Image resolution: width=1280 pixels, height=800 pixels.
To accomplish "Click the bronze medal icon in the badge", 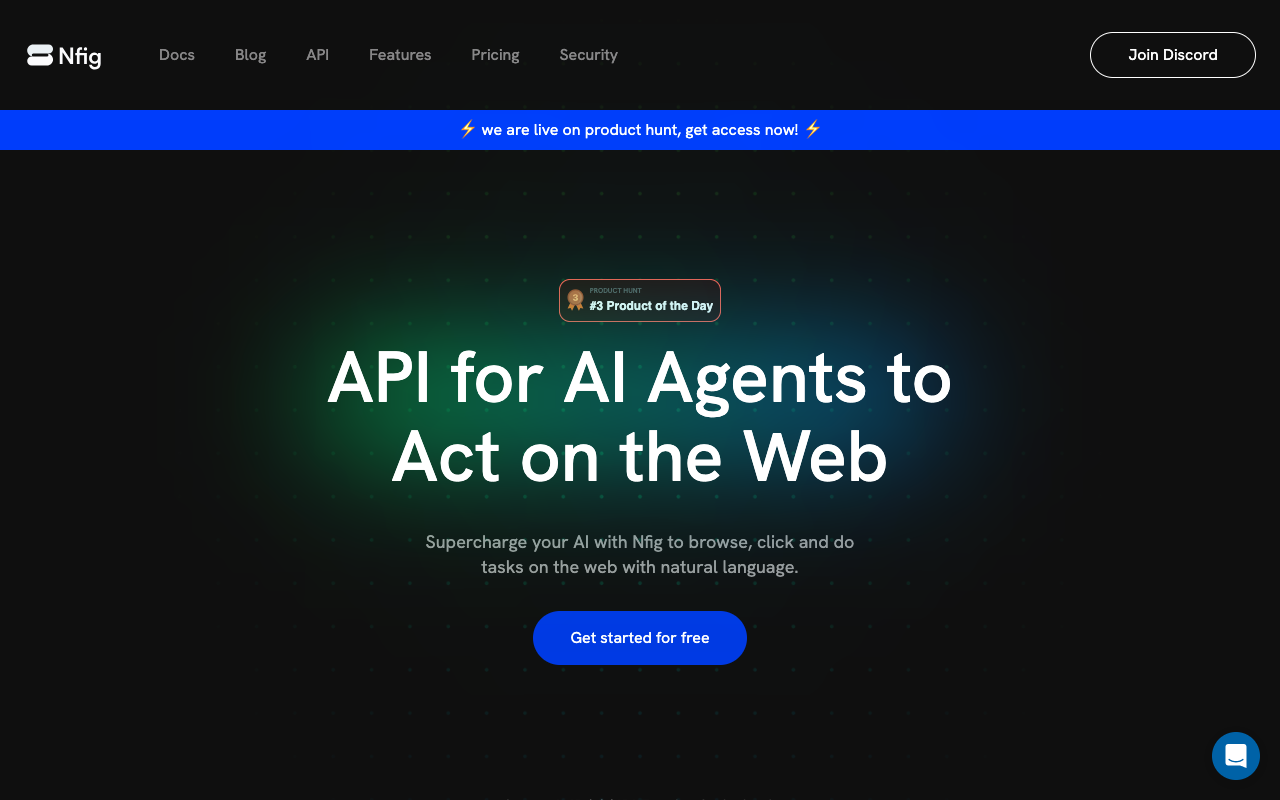I will pyautogui.click(x=575, y=300).
